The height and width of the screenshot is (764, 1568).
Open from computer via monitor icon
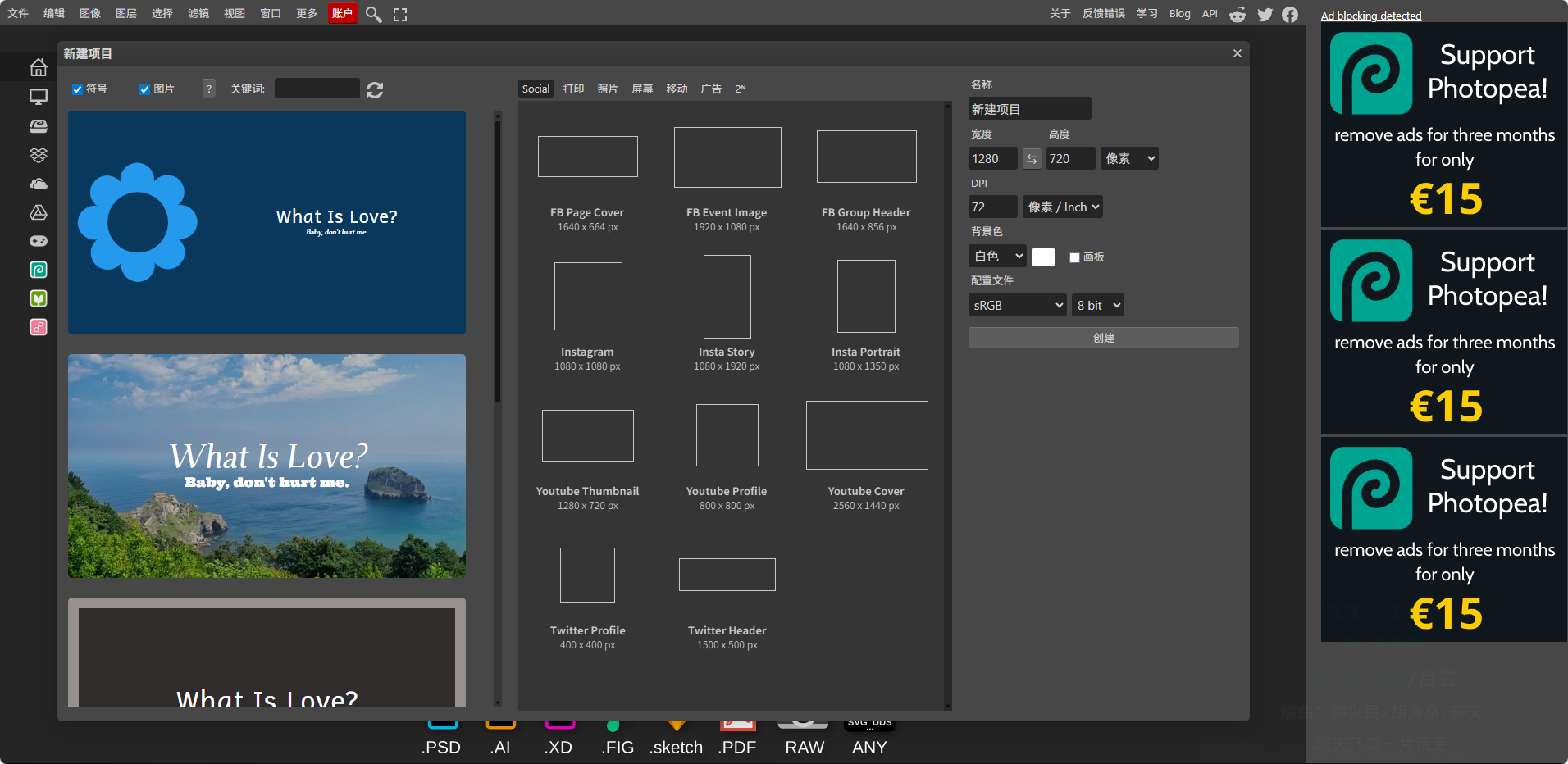[x=38, y=97]
